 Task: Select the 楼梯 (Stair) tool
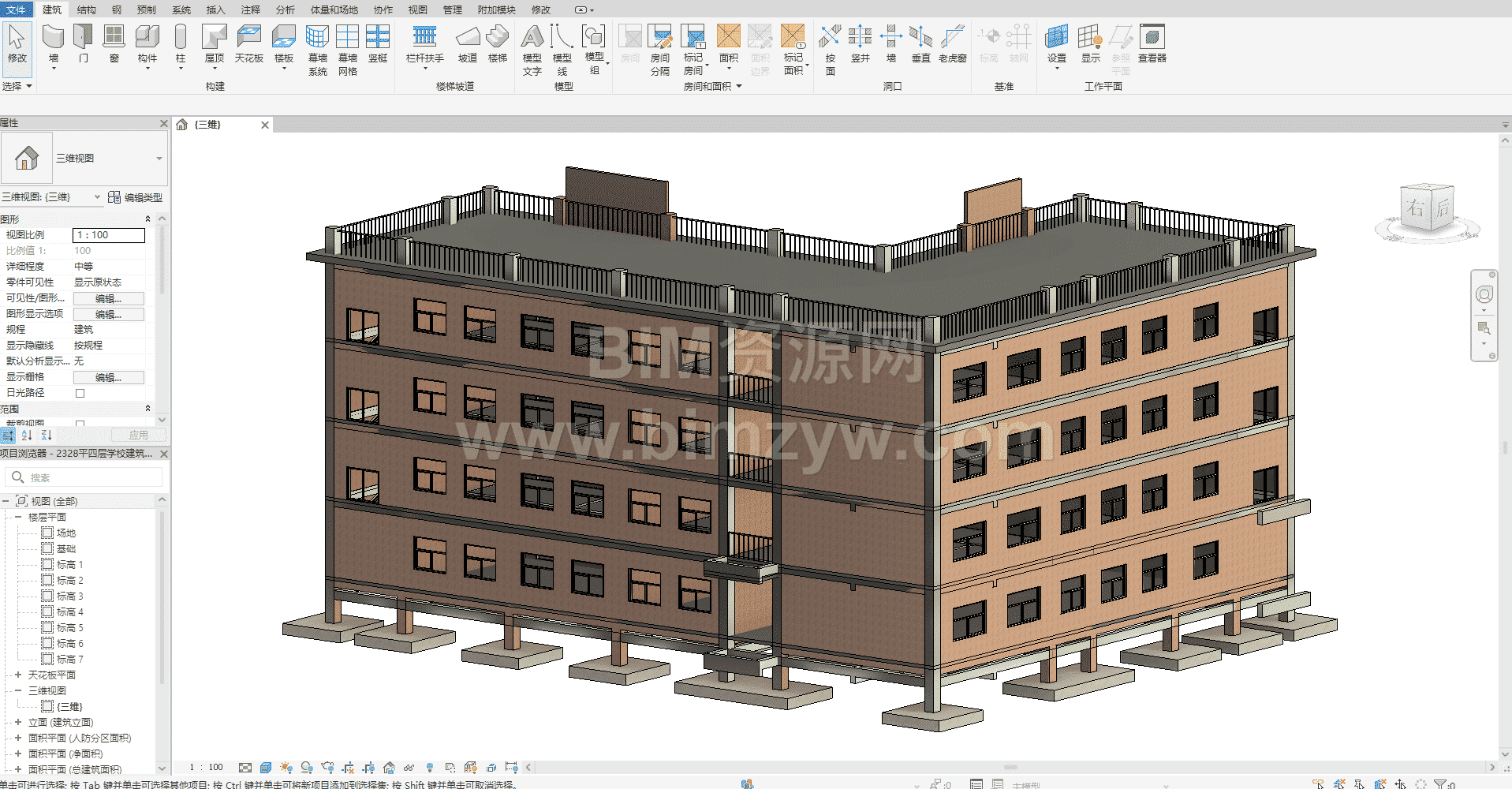coord(498,44)
